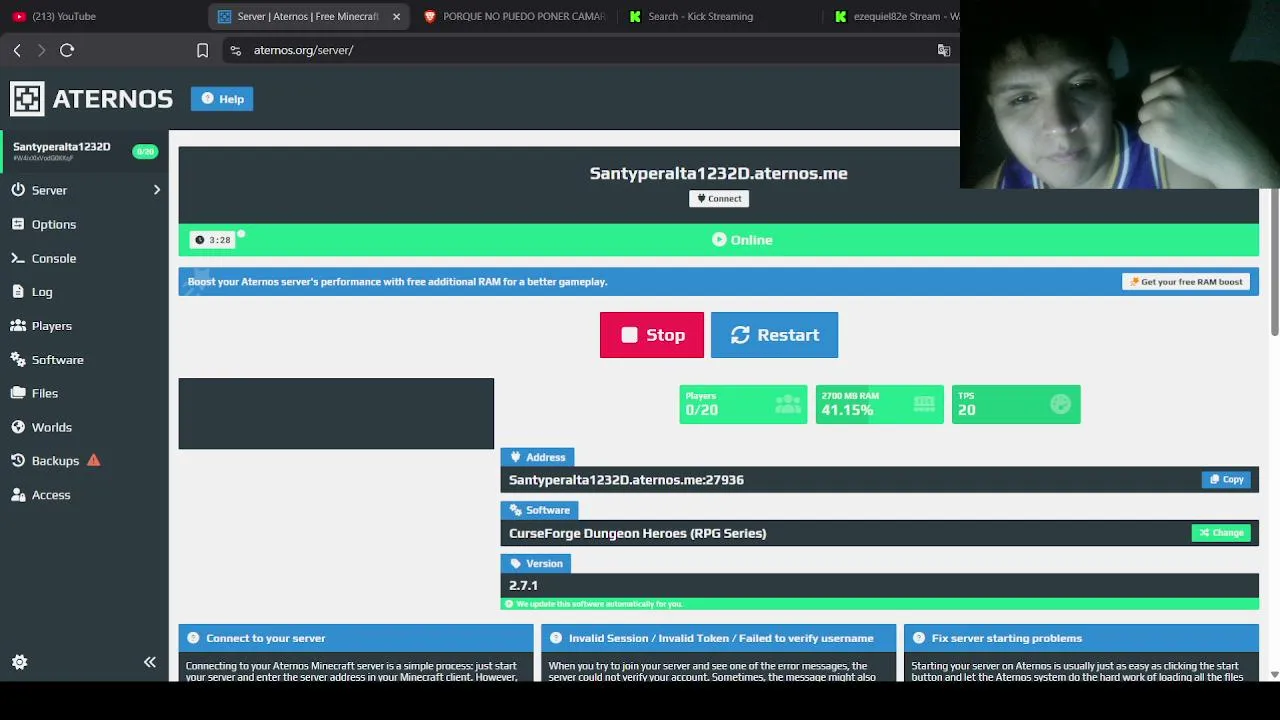This screenshot has width=1280, height=720.
Task: Switch to the Search - Kick Streaming tab
Action: coord(716,16)
